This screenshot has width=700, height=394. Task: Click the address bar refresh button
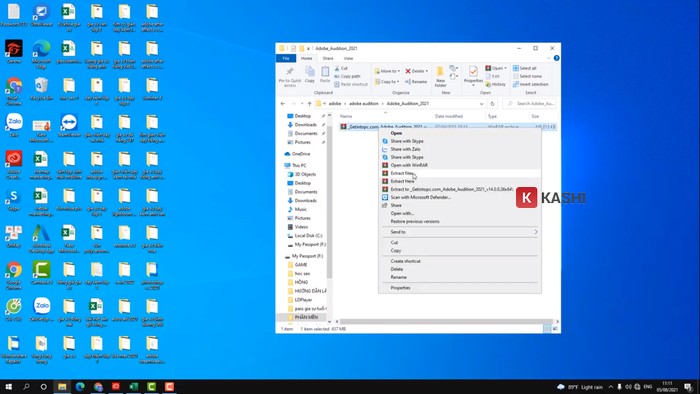492,104
